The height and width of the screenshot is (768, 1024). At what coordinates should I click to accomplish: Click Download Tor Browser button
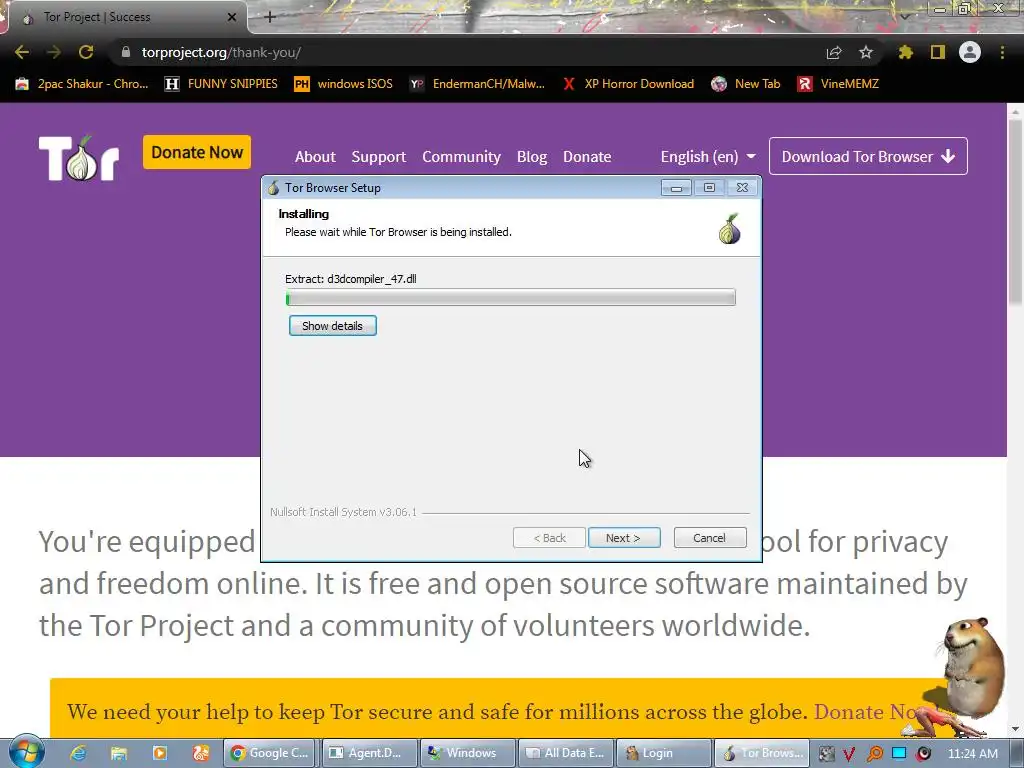(x=868, y=156)
